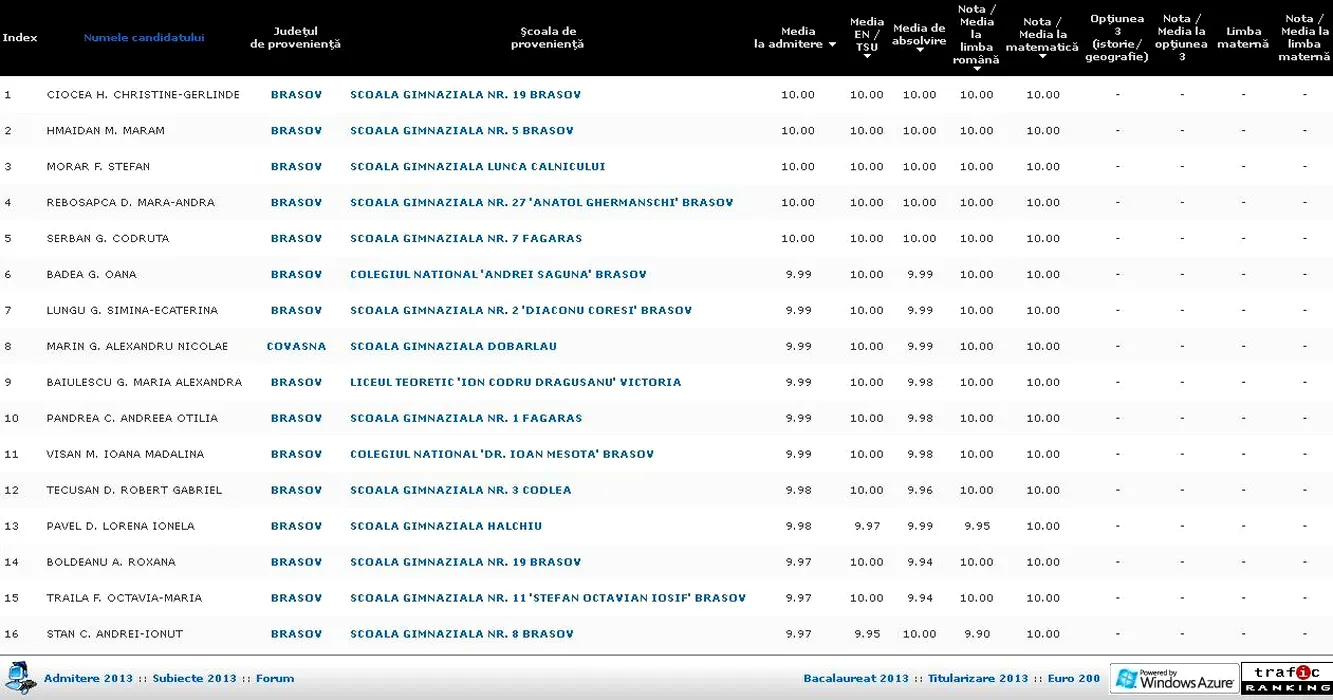Click the Trafic Ranking logo

1286,679
